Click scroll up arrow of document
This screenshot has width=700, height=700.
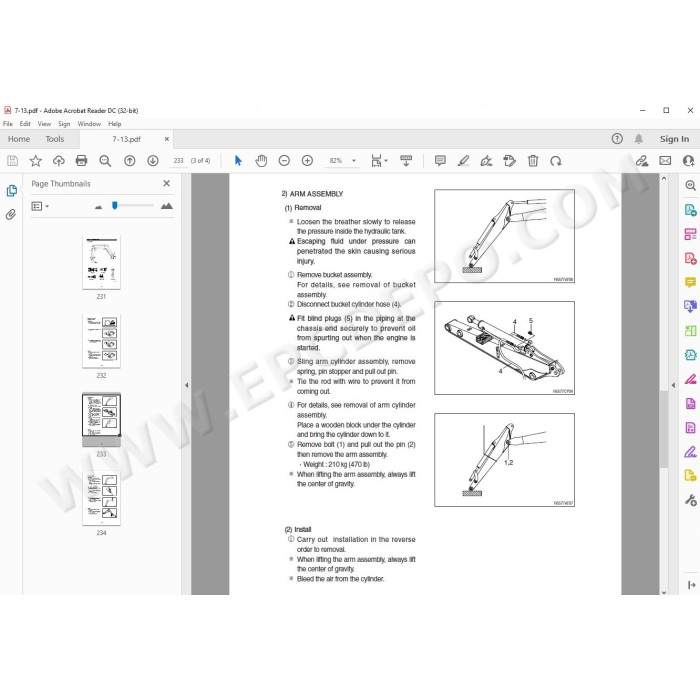[664, 179]
